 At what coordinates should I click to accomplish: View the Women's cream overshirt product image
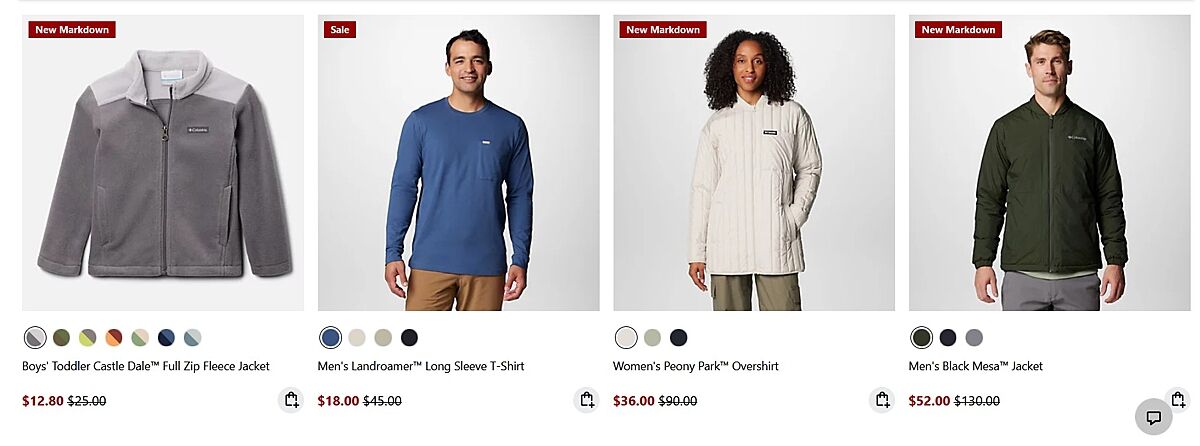click(x=754, y=162)
